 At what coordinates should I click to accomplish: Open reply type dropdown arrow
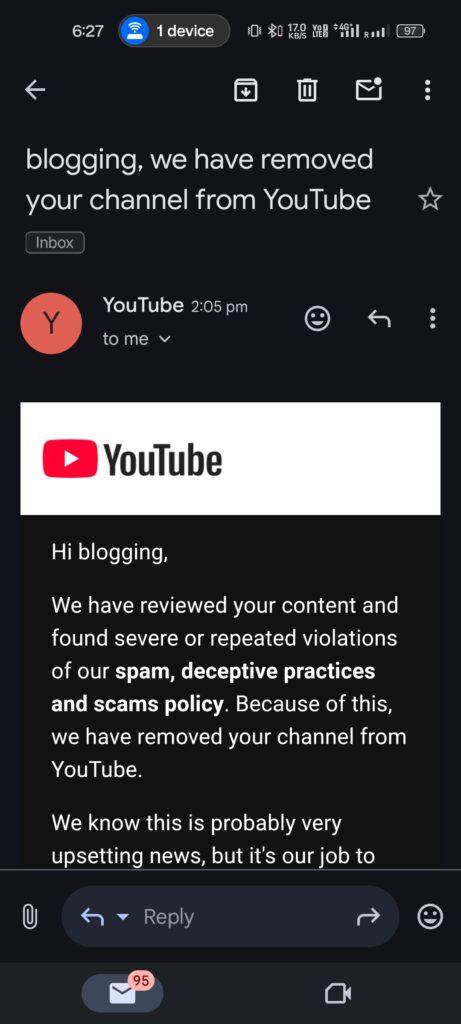pyautogui.click(x=122, y=918)
